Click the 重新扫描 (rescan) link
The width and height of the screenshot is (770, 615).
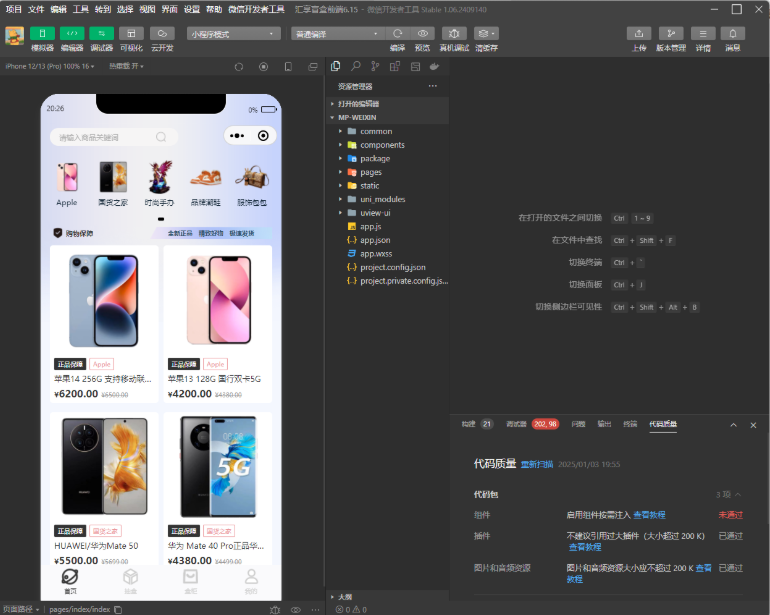pyautogui.click(x=536, y=464)
